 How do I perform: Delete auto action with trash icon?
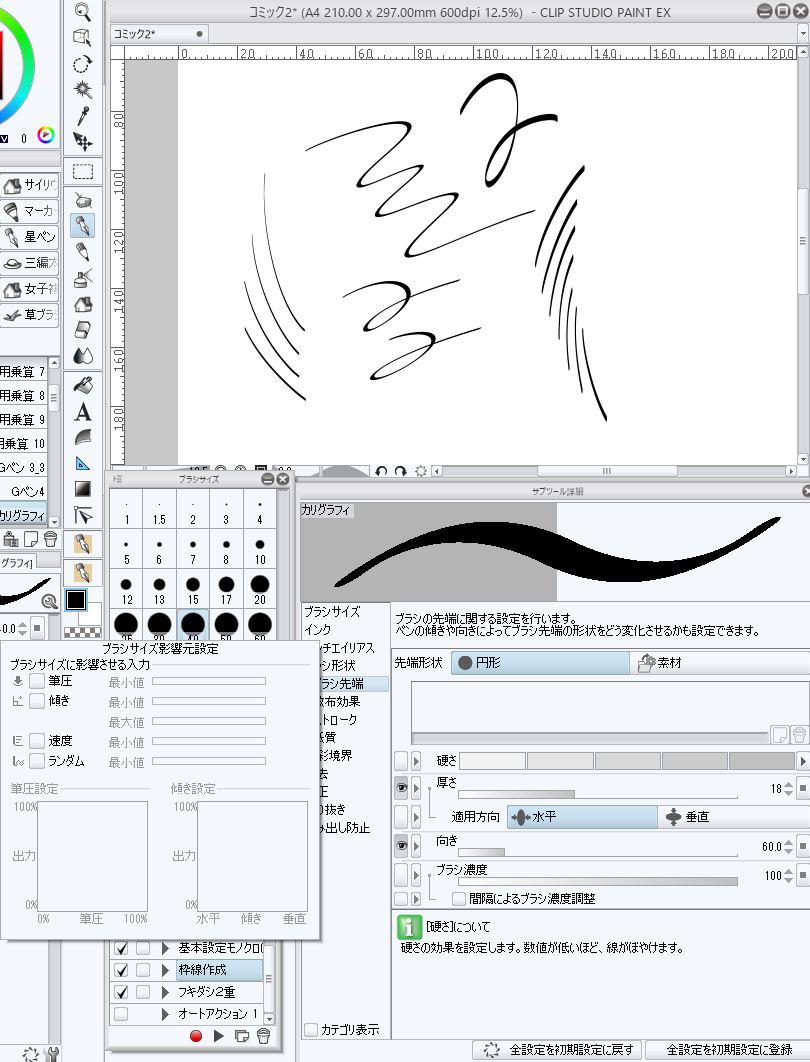pos(263,1036)
